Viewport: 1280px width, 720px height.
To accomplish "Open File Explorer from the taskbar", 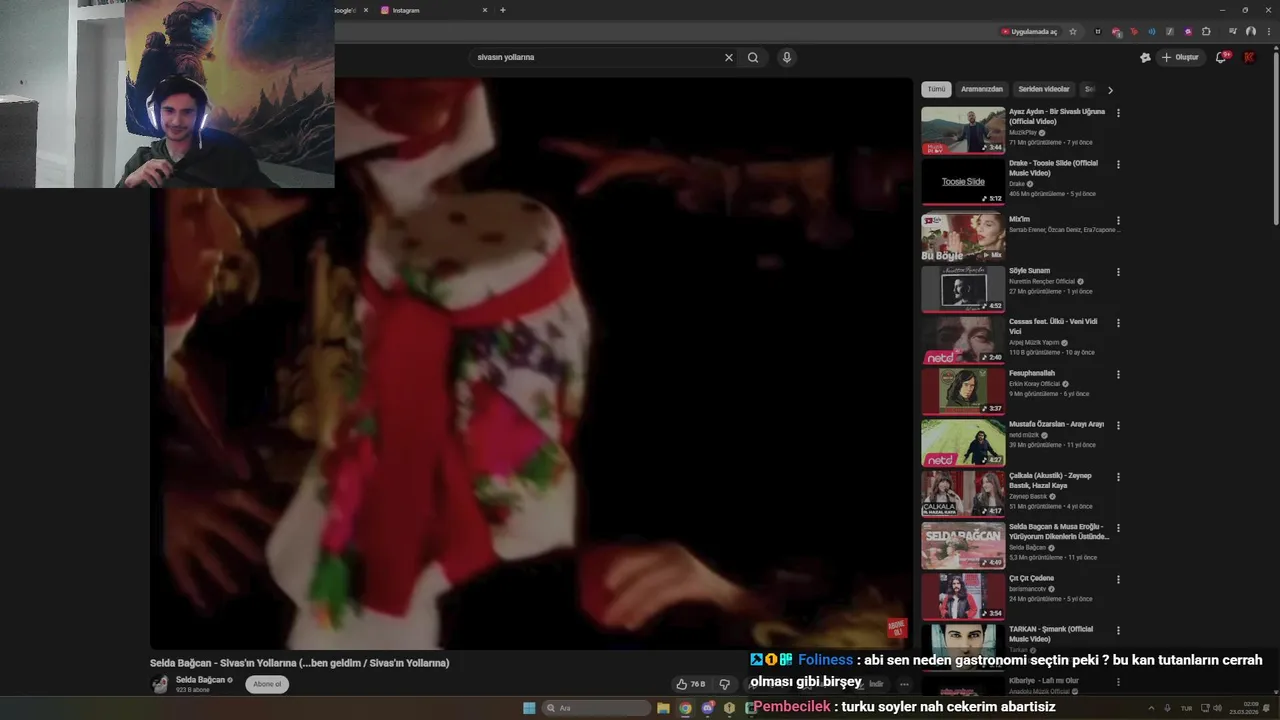I will [663, 708].
